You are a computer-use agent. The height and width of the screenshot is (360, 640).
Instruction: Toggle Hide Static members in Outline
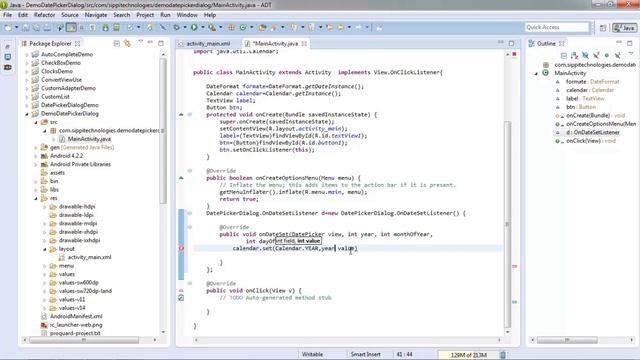tap(596, 55)
